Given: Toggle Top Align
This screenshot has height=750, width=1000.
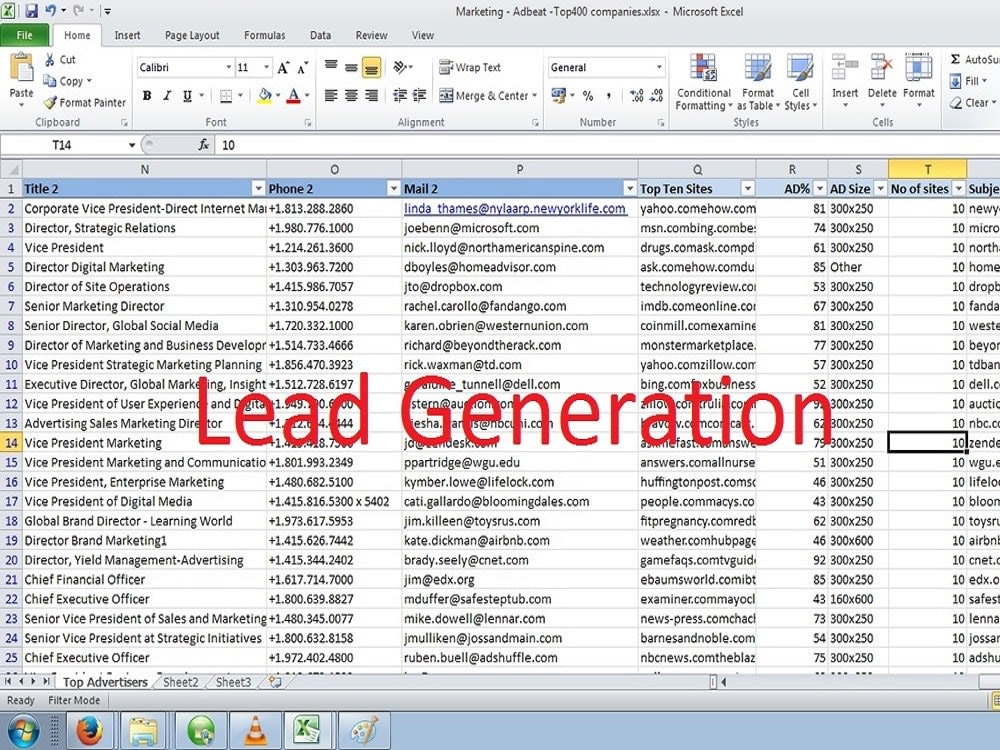Looking at the screenshot, I should [x=331, y=67].
